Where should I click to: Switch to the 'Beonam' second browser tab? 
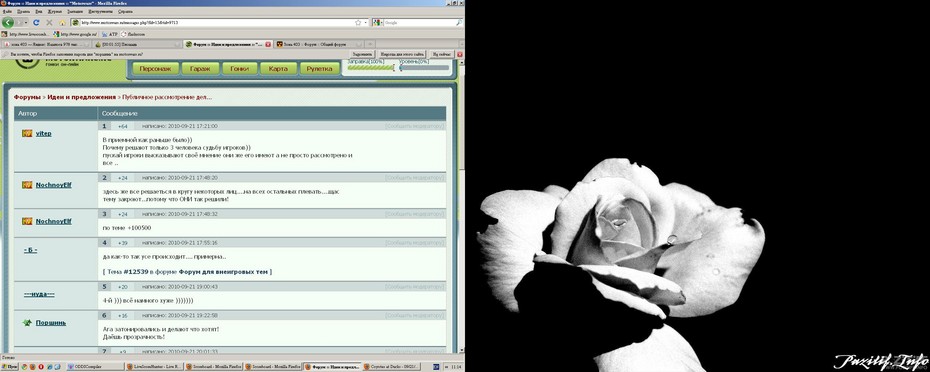coord(137,44)
